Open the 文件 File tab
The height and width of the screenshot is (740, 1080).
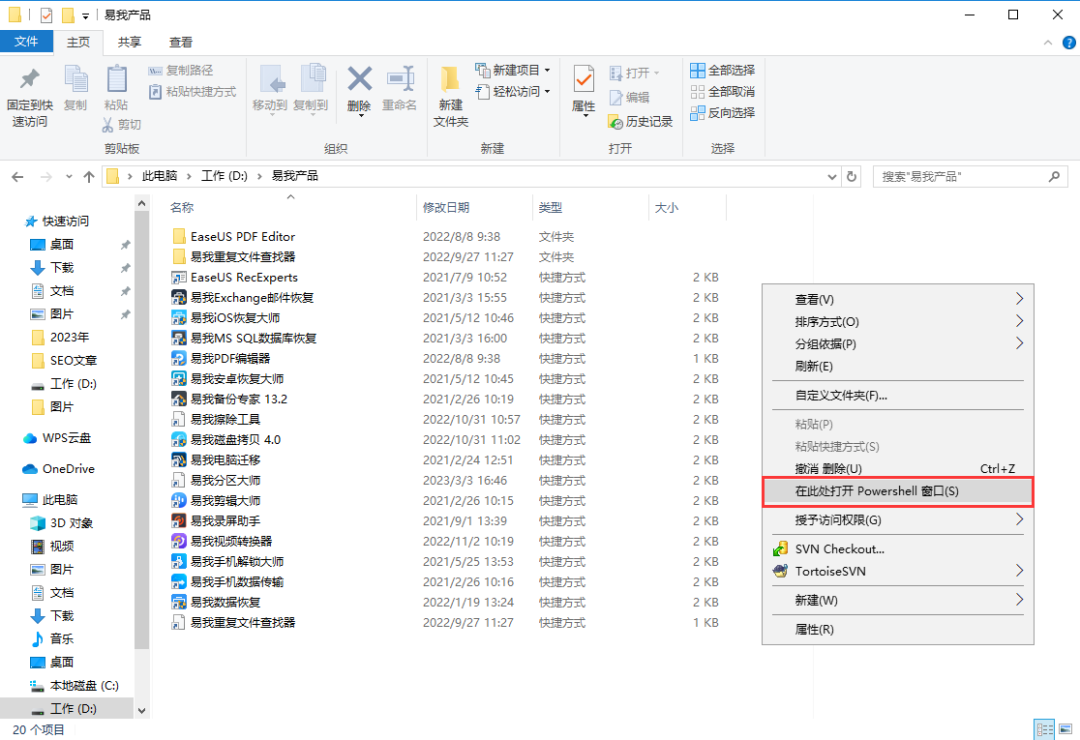(x=26, y=42)
